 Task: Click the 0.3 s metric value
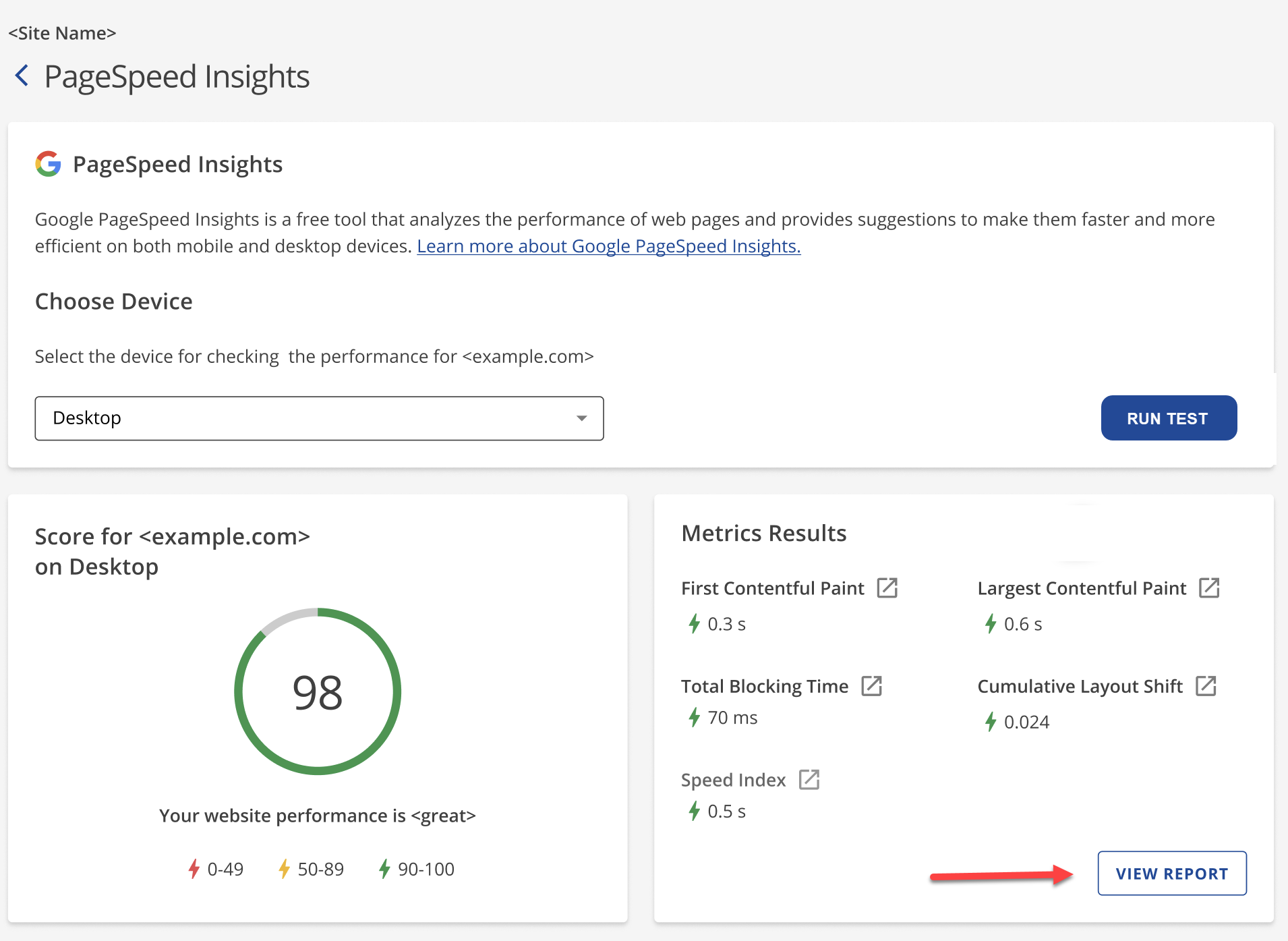tap(726, 624)
